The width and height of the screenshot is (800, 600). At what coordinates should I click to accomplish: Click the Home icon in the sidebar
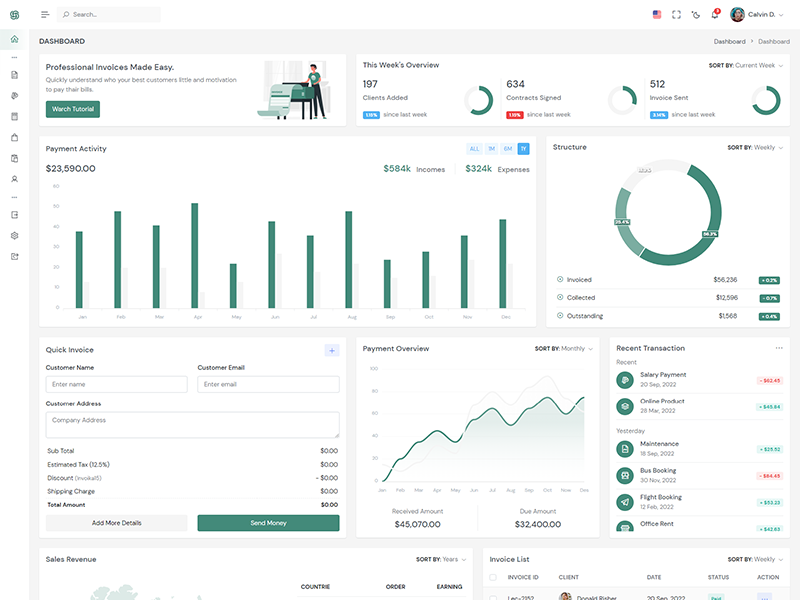coord(14,40)
